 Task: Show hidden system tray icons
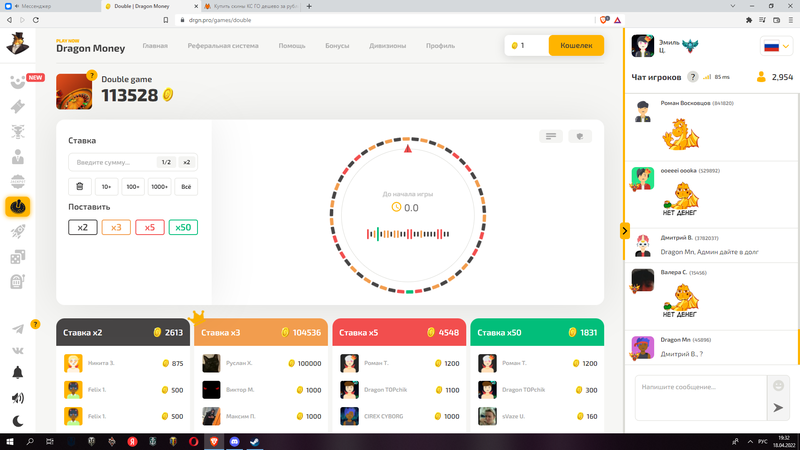pos(749,441)
